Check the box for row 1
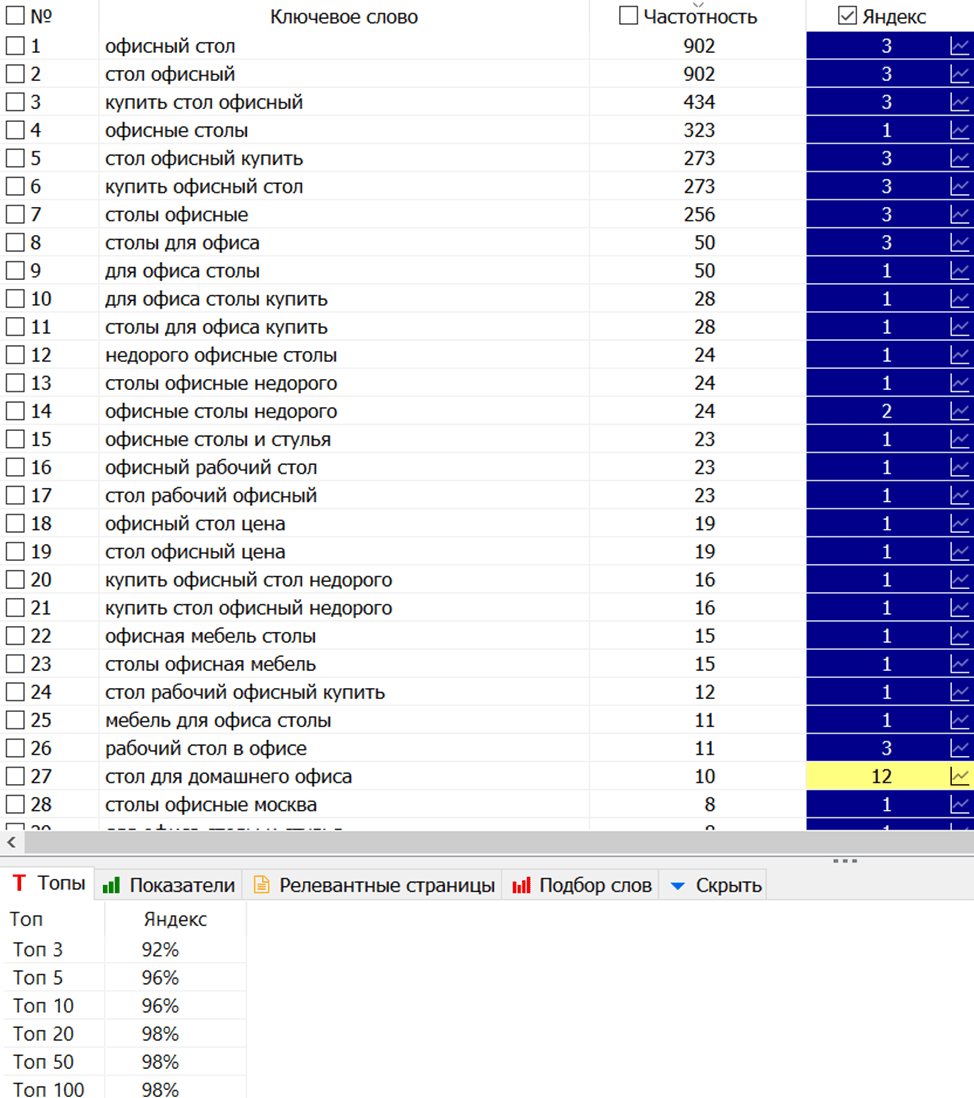 pos(15,46)
